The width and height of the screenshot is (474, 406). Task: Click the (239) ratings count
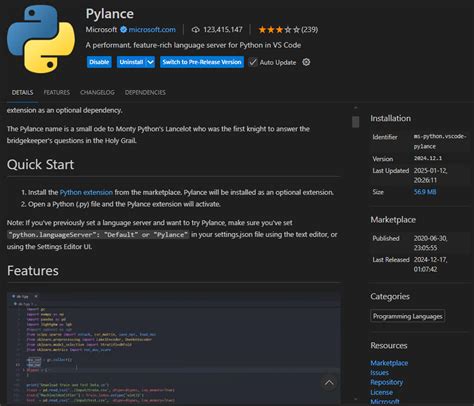309,30
